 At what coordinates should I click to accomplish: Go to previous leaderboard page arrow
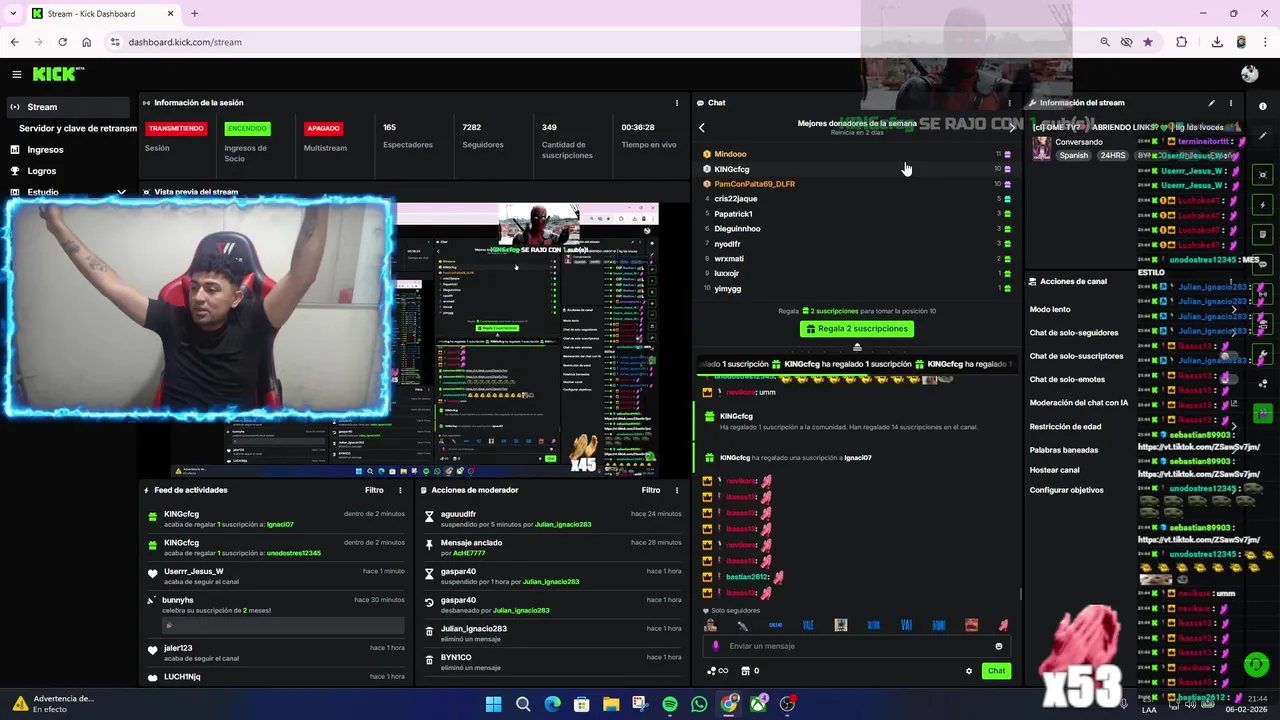coord(702,128)
